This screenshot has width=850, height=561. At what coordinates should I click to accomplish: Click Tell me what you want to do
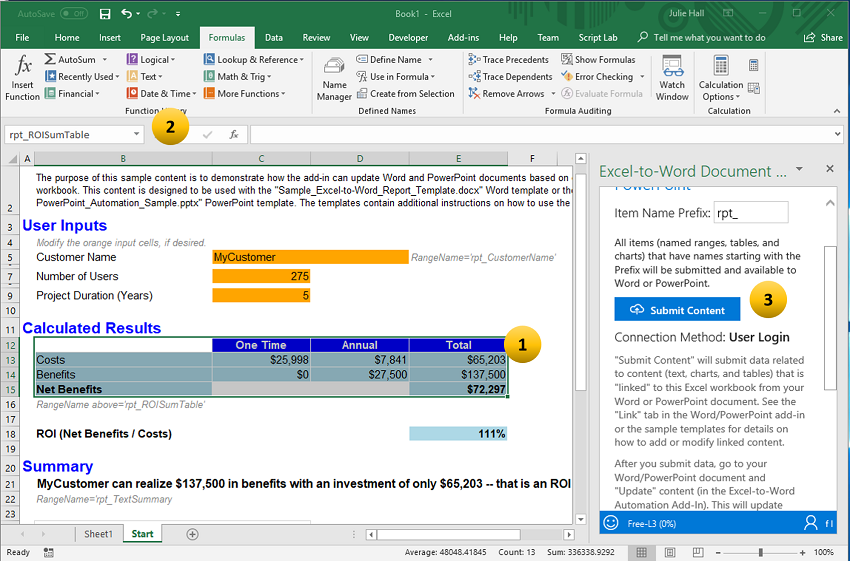tap(702, 37)
